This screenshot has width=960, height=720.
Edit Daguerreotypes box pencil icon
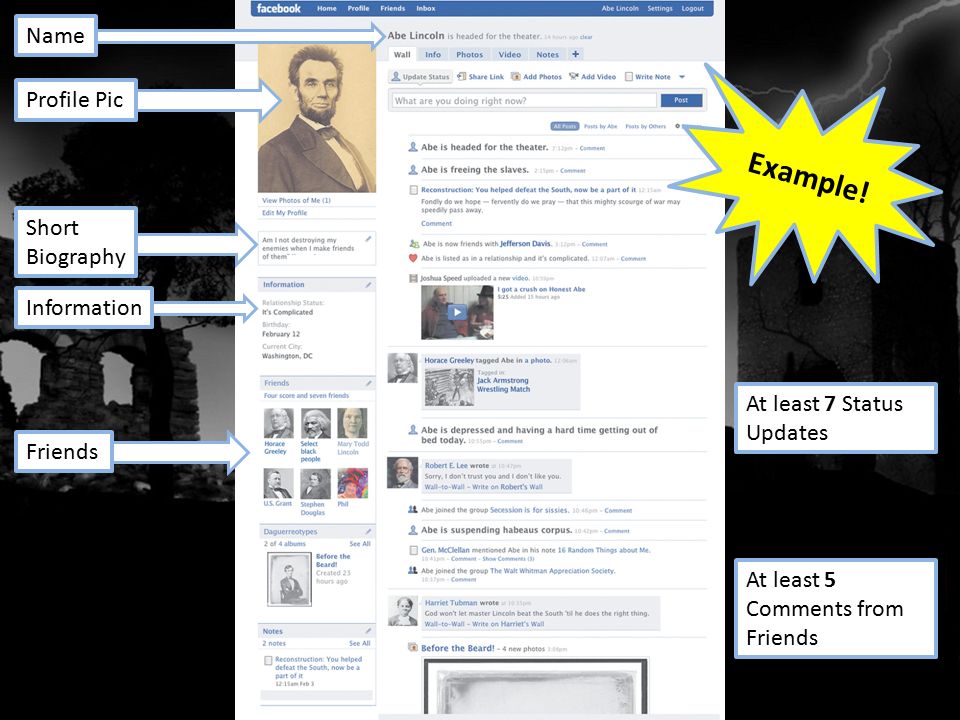click(368, 531)
